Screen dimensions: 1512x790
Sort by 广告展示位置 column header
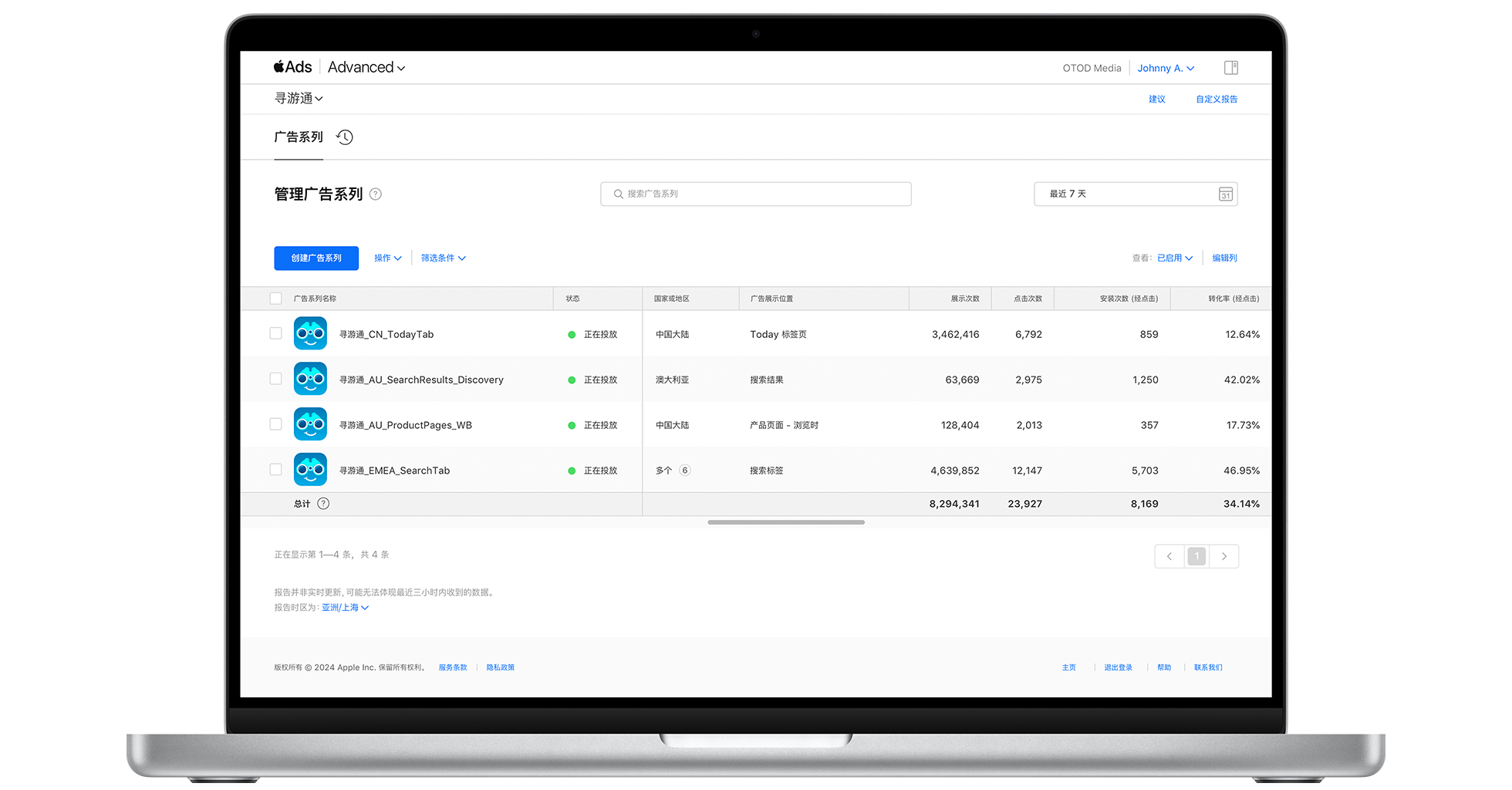click(x=771, y=299)
